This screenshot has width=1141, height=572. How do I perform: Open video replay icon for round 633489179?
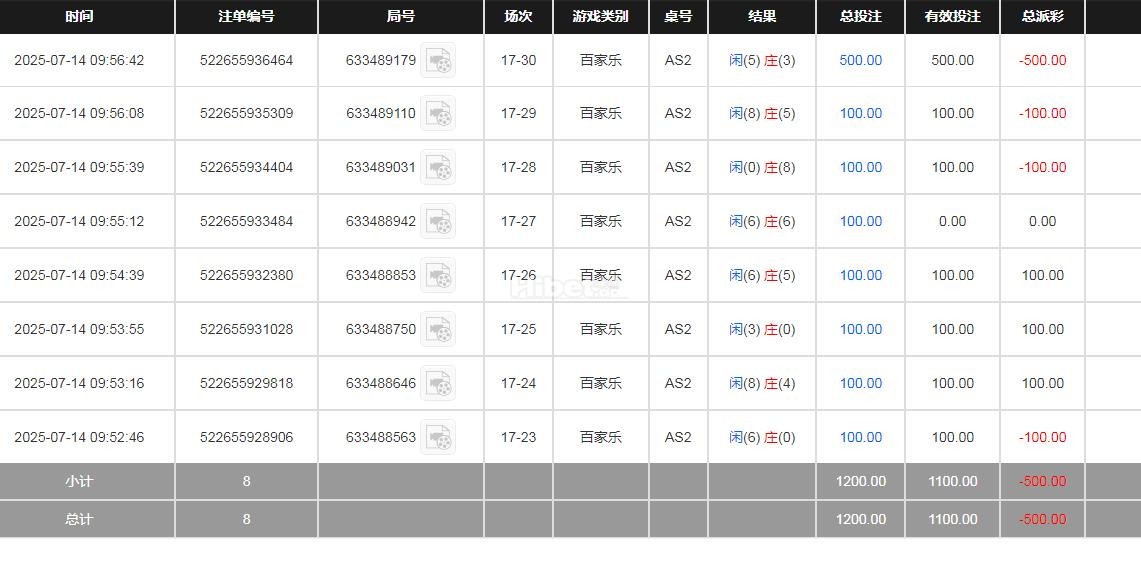[438, 61]
